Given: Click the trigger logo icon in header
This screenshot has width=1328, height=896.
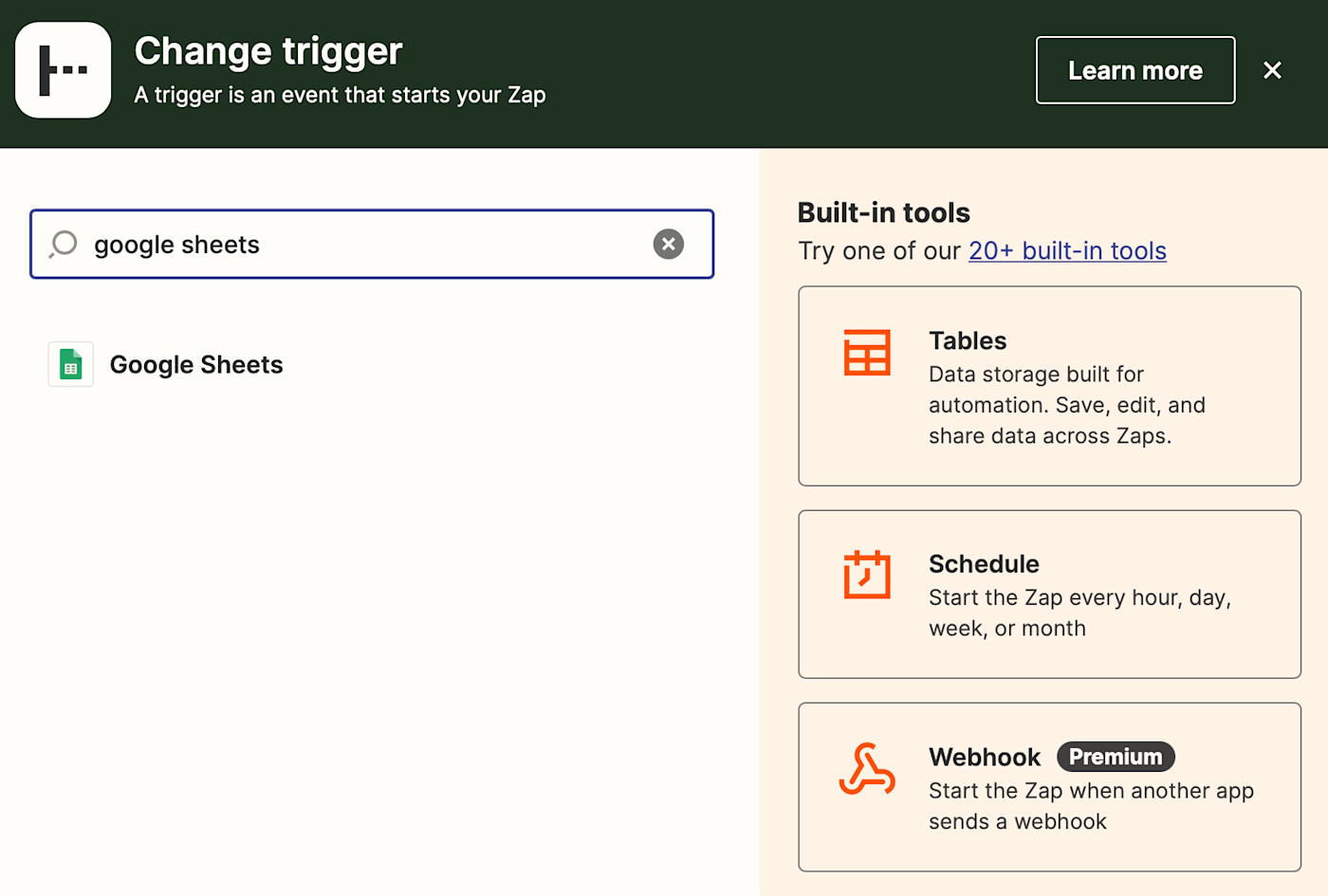Looking at the screenshot, I should click(x=64, y=70).
